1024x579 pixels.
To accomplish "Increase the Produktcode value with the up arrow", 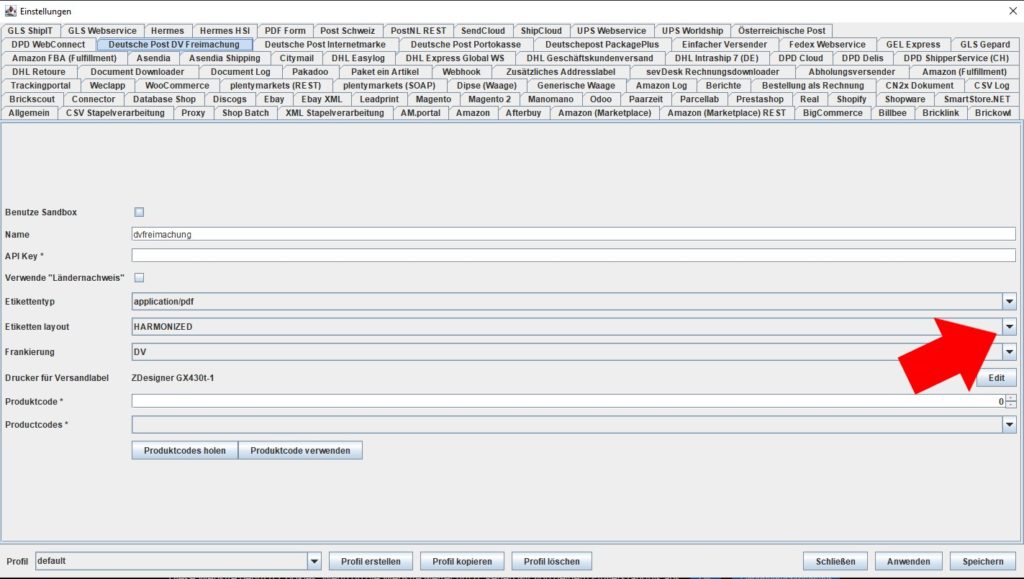I will (x=1011, y=398).
